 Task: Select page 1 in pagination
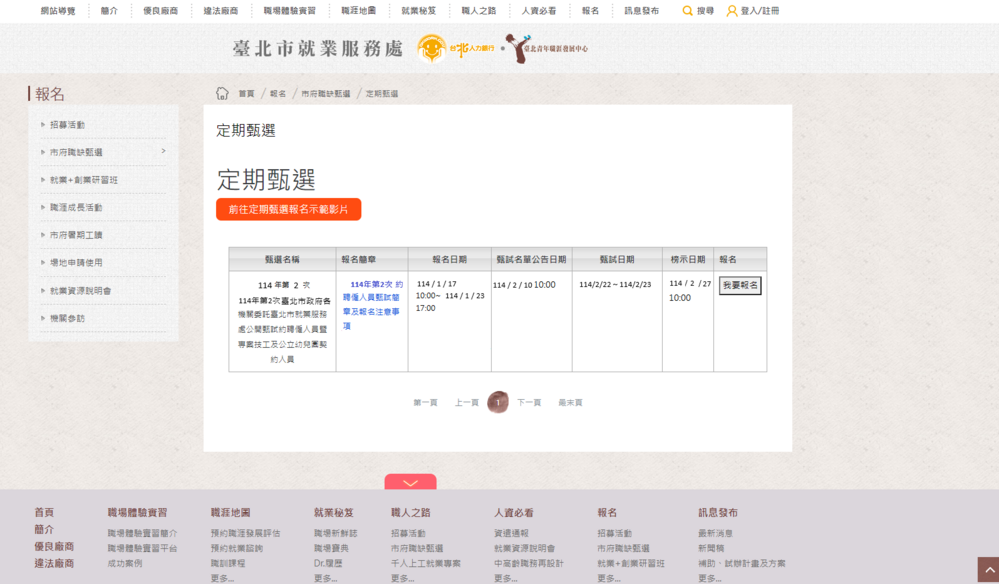point(498,402)
